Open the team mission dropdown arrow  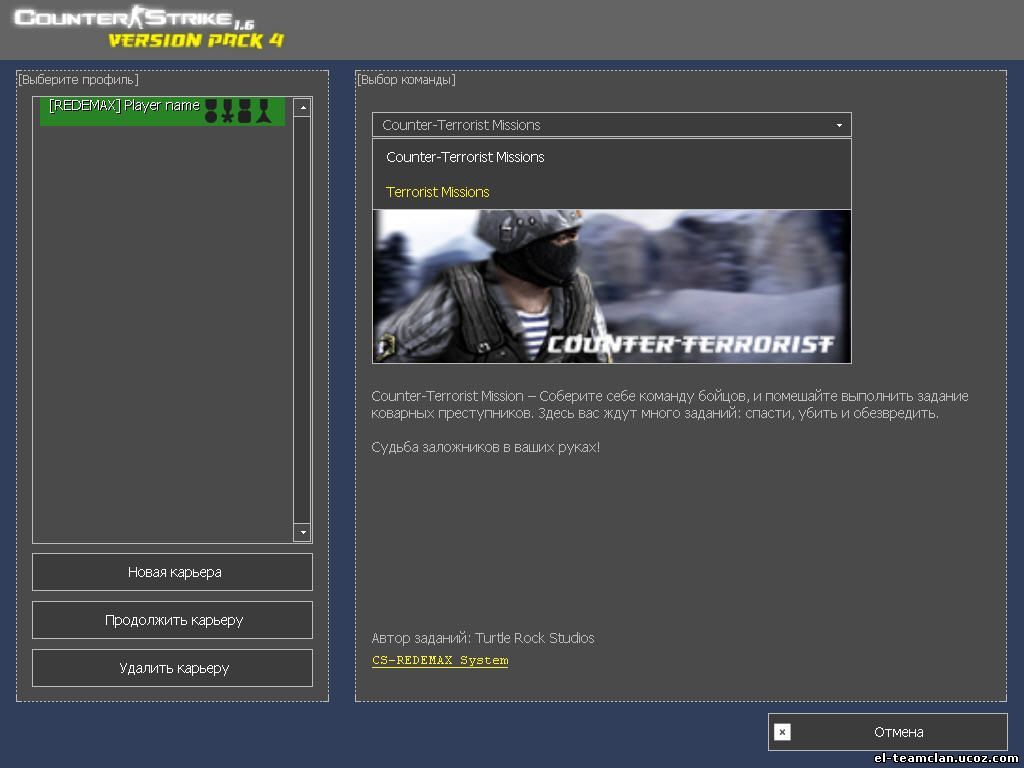[839, 125]
